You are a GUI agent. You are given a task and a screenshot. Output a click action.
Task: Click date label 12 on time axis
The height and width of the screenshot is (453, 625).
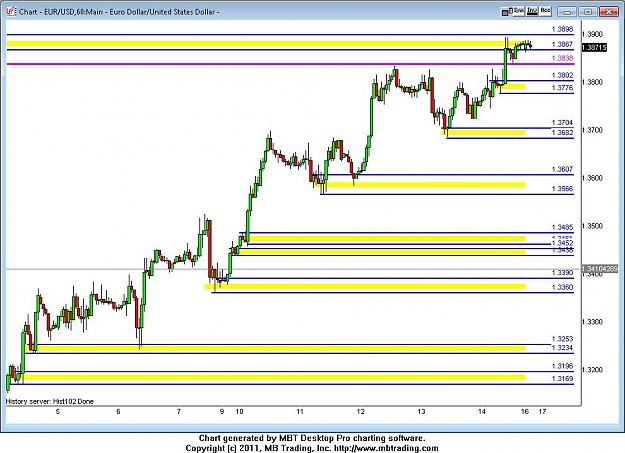point(361,412)
